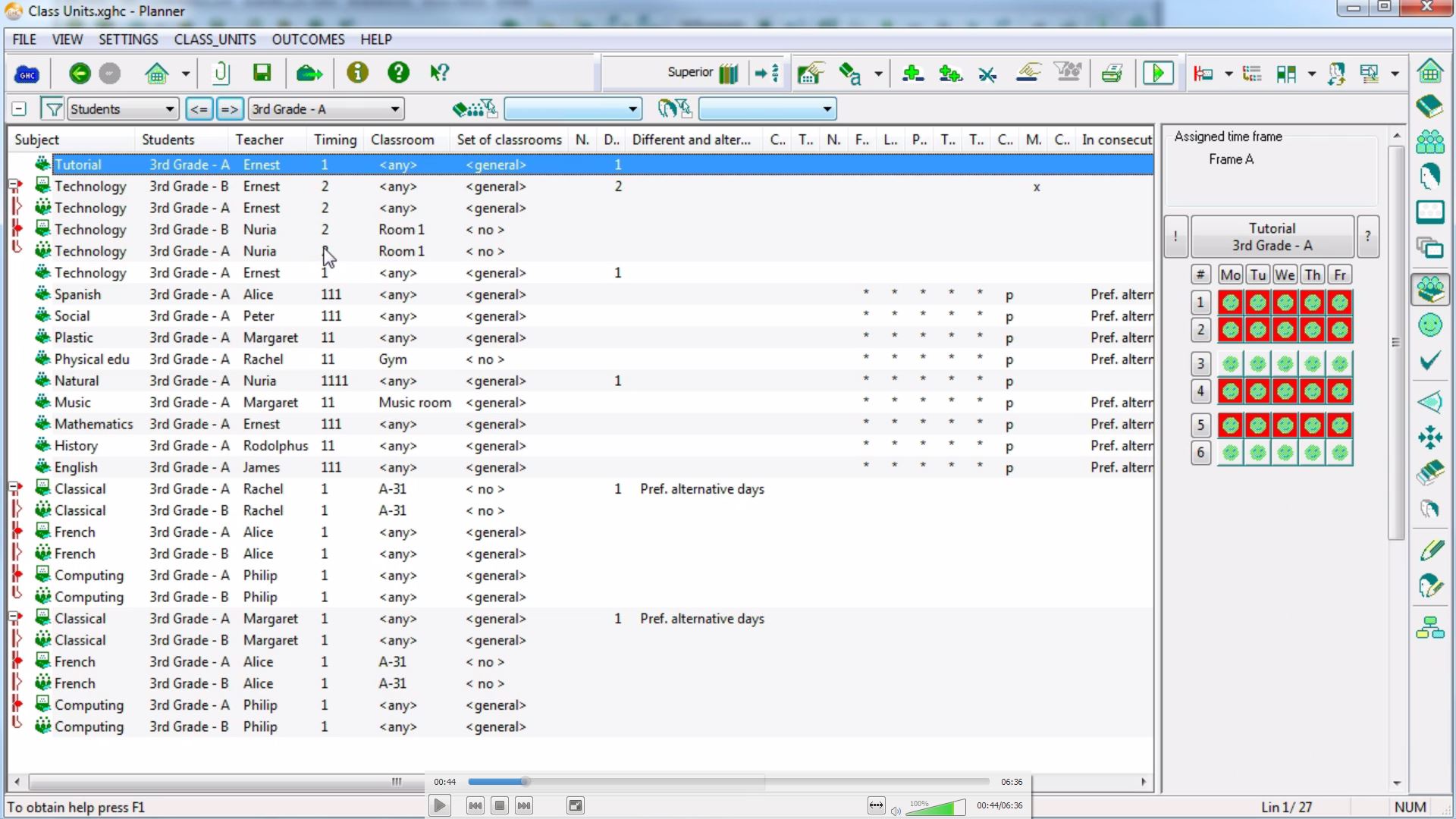This screenshot has height=819, width=1456.
Task: Click the hierarchy diagram sidebar icon
Action: tap(1430, 627)
